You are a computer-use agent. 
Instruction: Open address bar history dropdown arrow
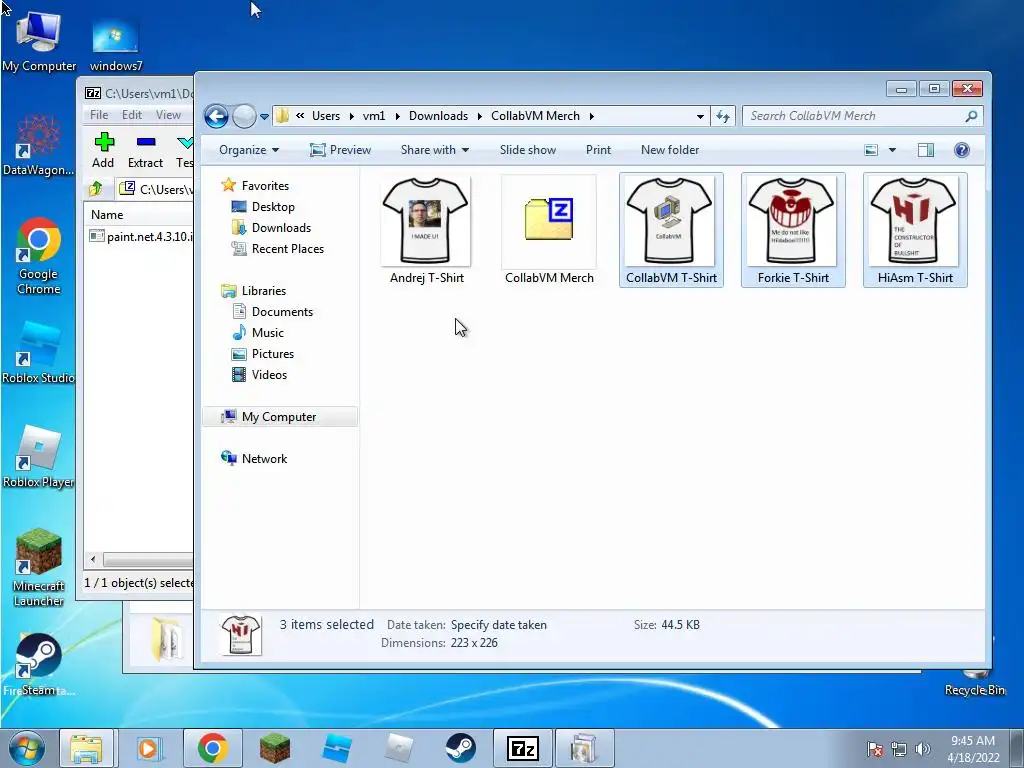coord(699,117)
